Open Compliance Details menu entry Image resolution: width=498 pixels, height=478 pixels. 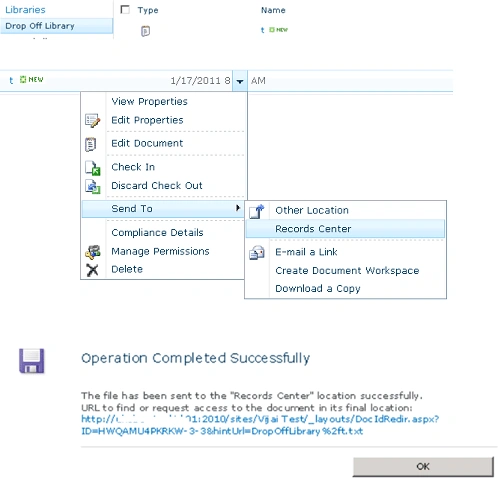click(x=157, y=232)
